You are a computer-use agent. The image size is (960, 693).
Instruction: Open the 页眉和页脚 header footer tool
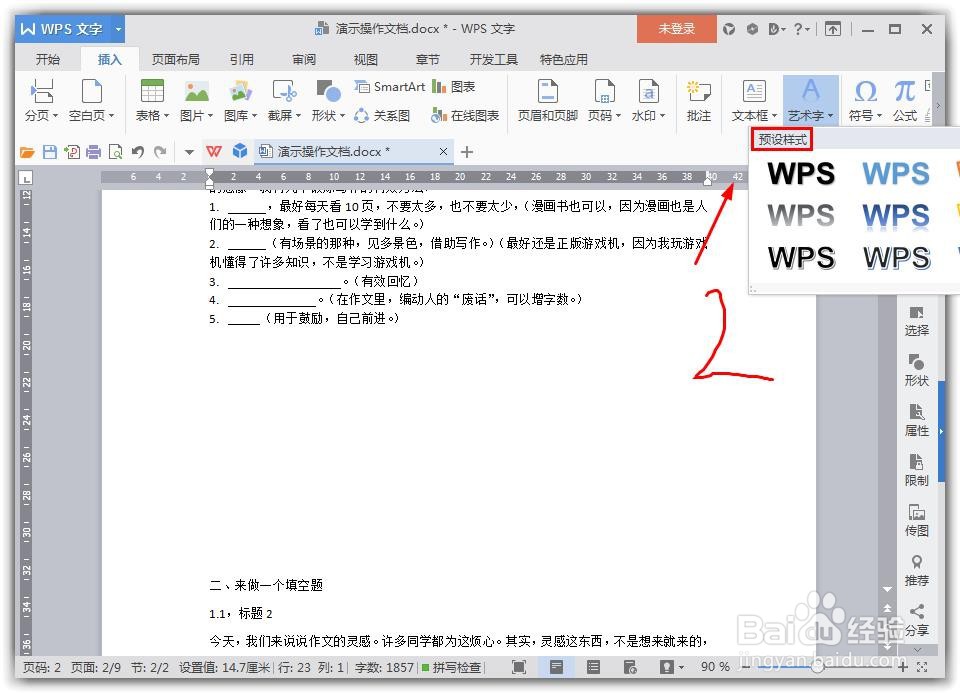pos(546,97)
